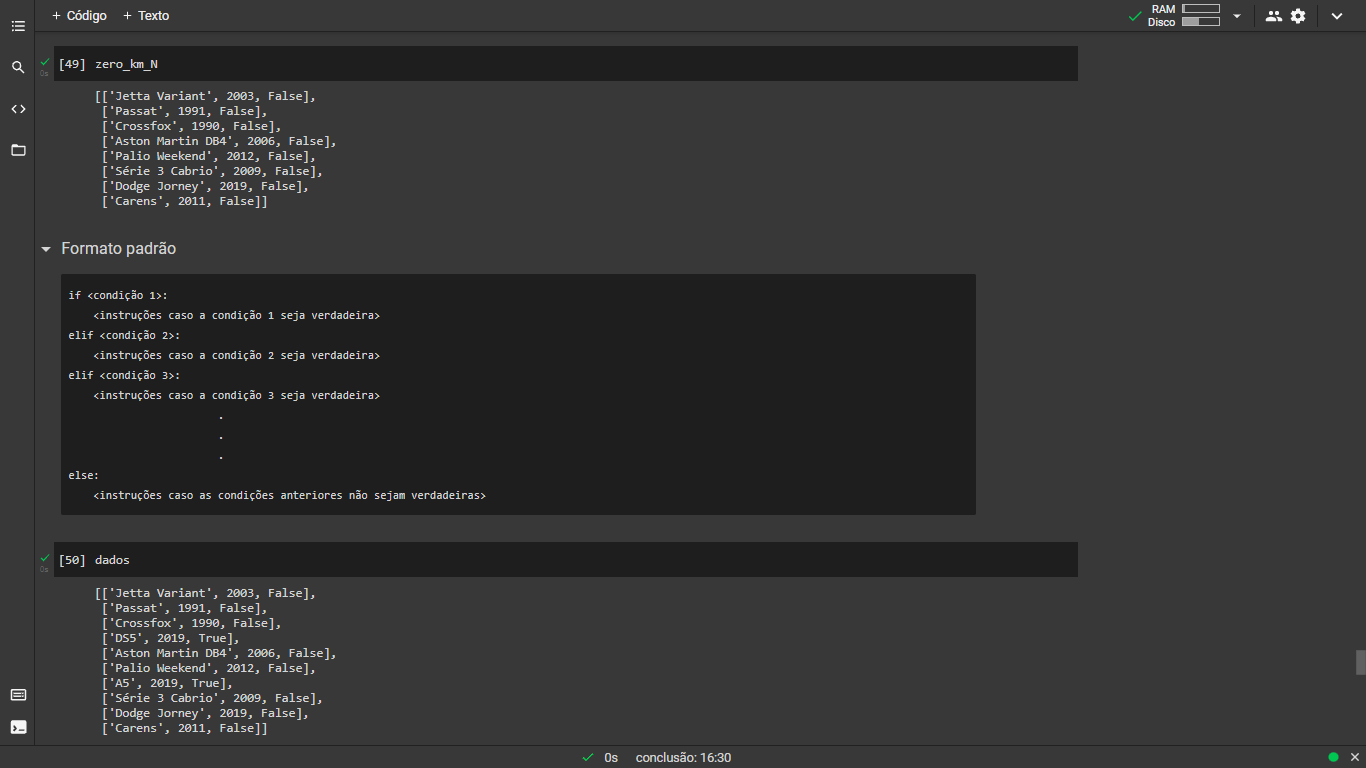Click the 'A5', 2019, True output row
The width and height of the screenshot is (1366, 768).
pos(167,683)
